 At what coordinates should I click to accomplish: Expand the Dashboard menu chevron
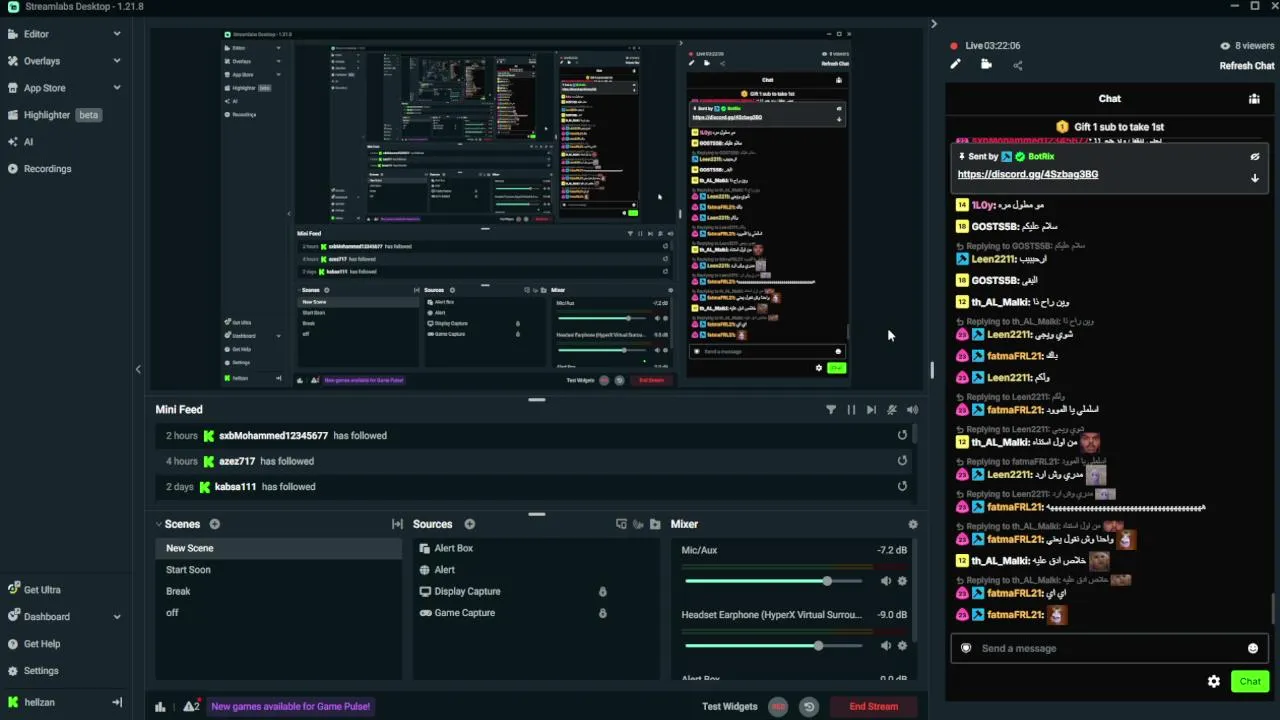(x=117, y=617)
